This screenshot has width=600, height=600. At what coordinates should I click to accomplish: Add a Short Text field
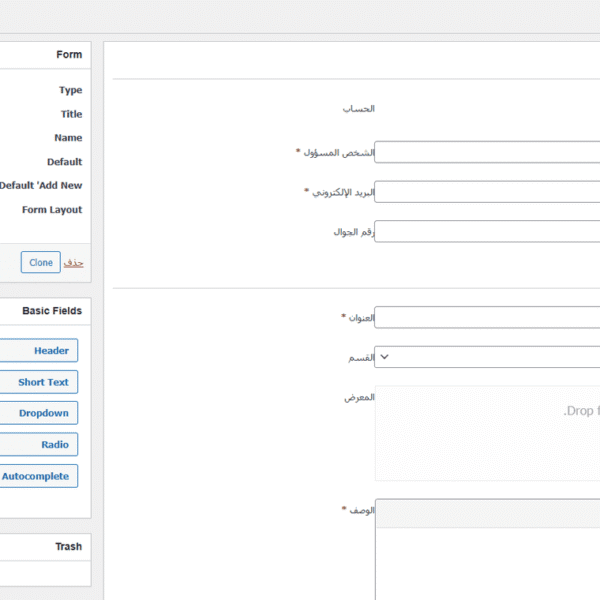pyautogui.click(x=39, y=382)
